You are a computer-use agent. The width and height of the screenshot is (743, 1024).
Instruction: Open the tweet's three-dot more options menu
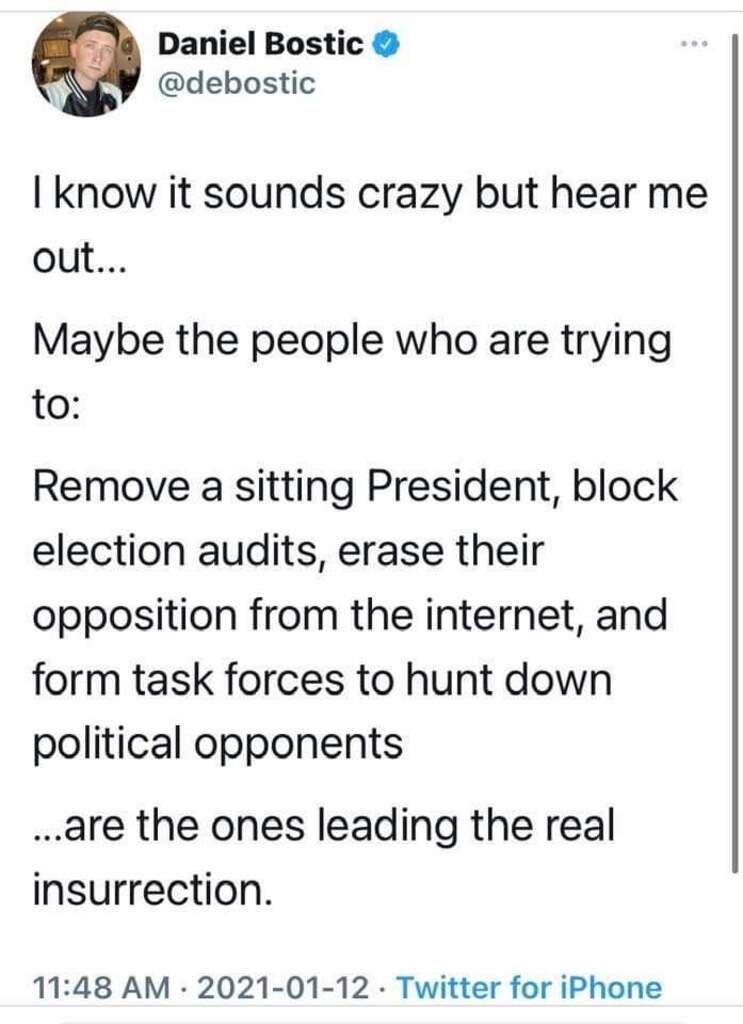pyautogui.click(x=693, y=44)
